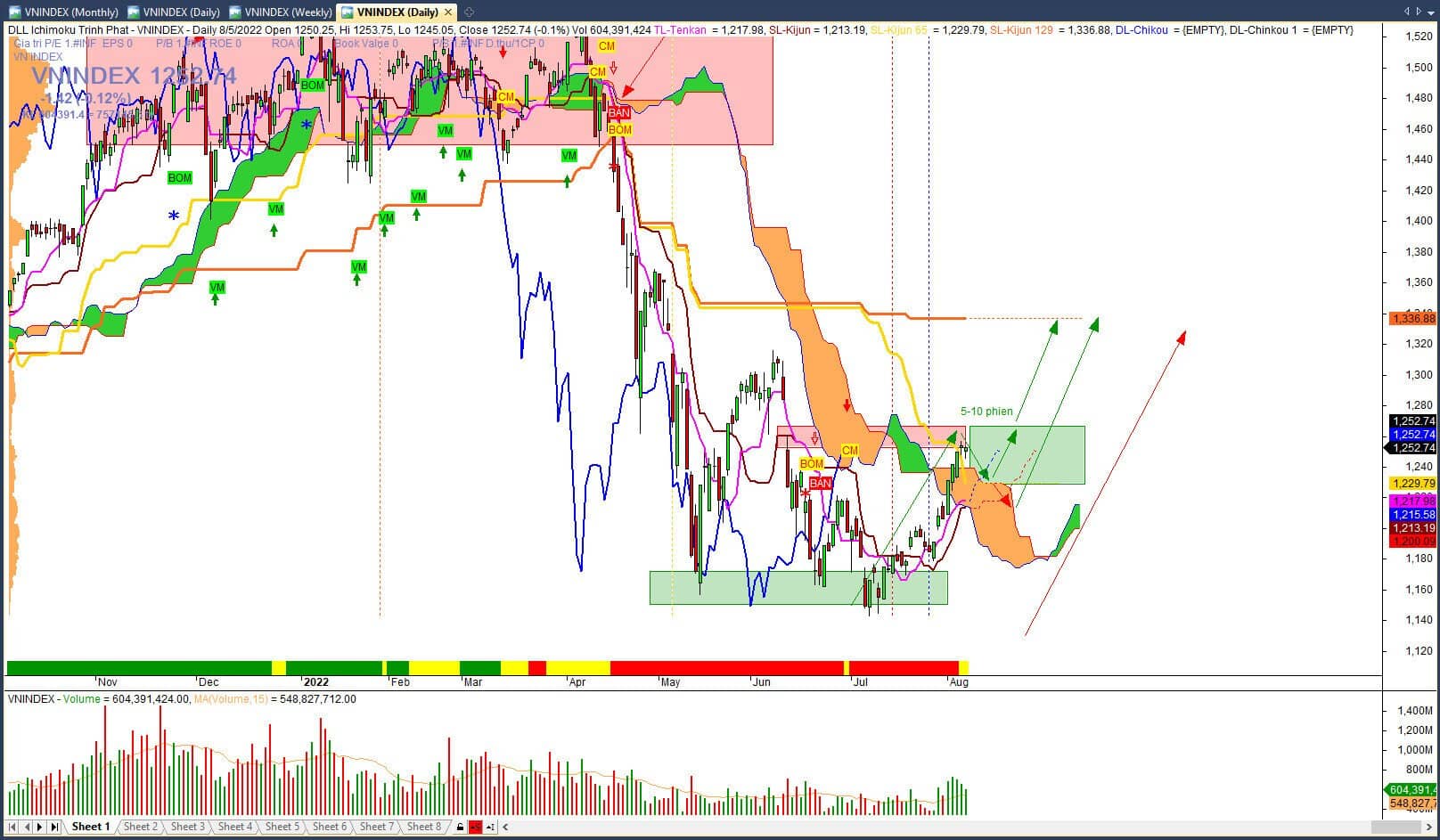Image resolution: width=1440 pixels, height=840 pixels.
Task: Click the SL-Kijun 129 legend text
Action: point(1021,30)
